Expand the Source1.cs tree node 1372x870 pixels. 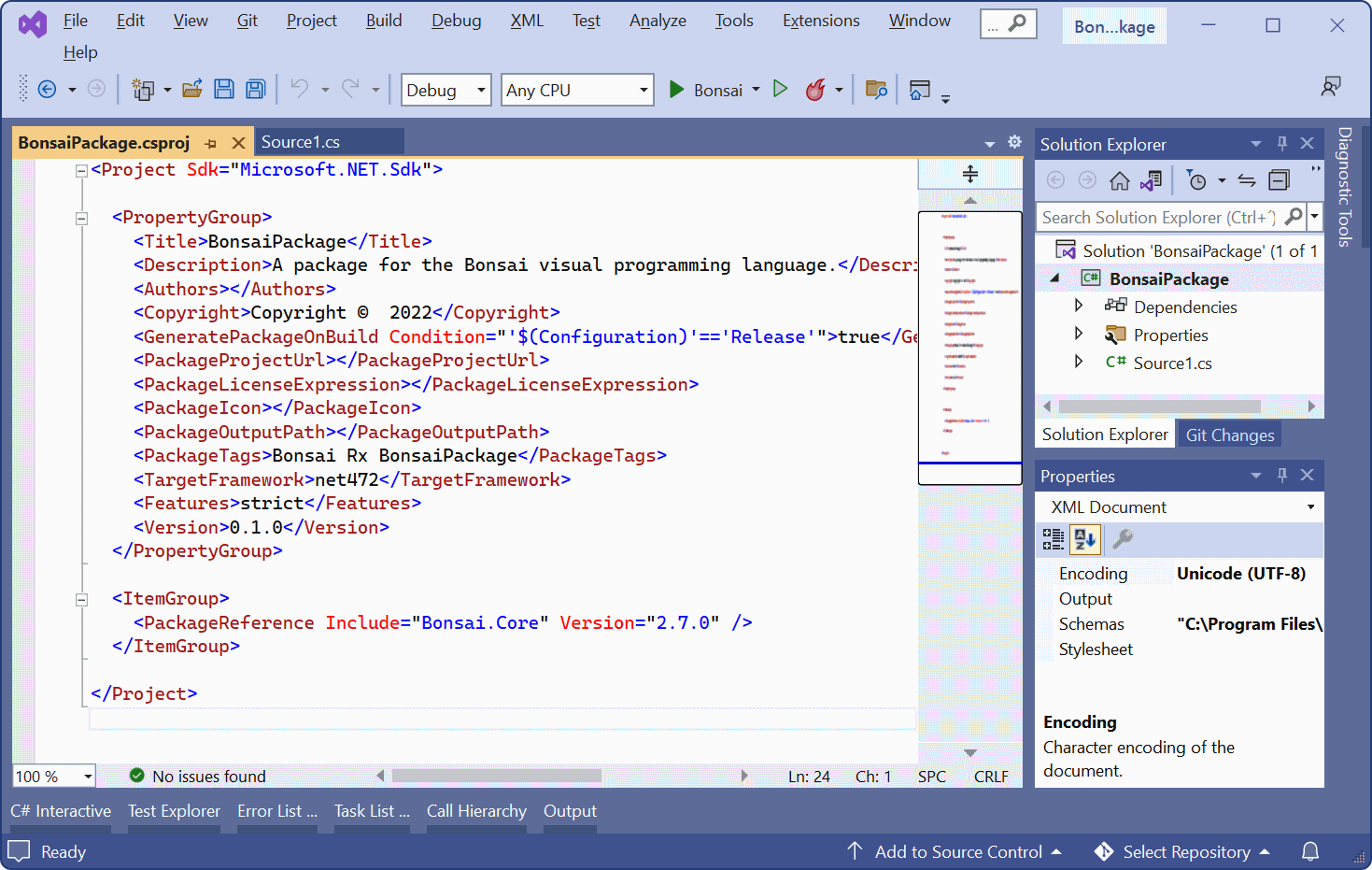pos(1079,362)
